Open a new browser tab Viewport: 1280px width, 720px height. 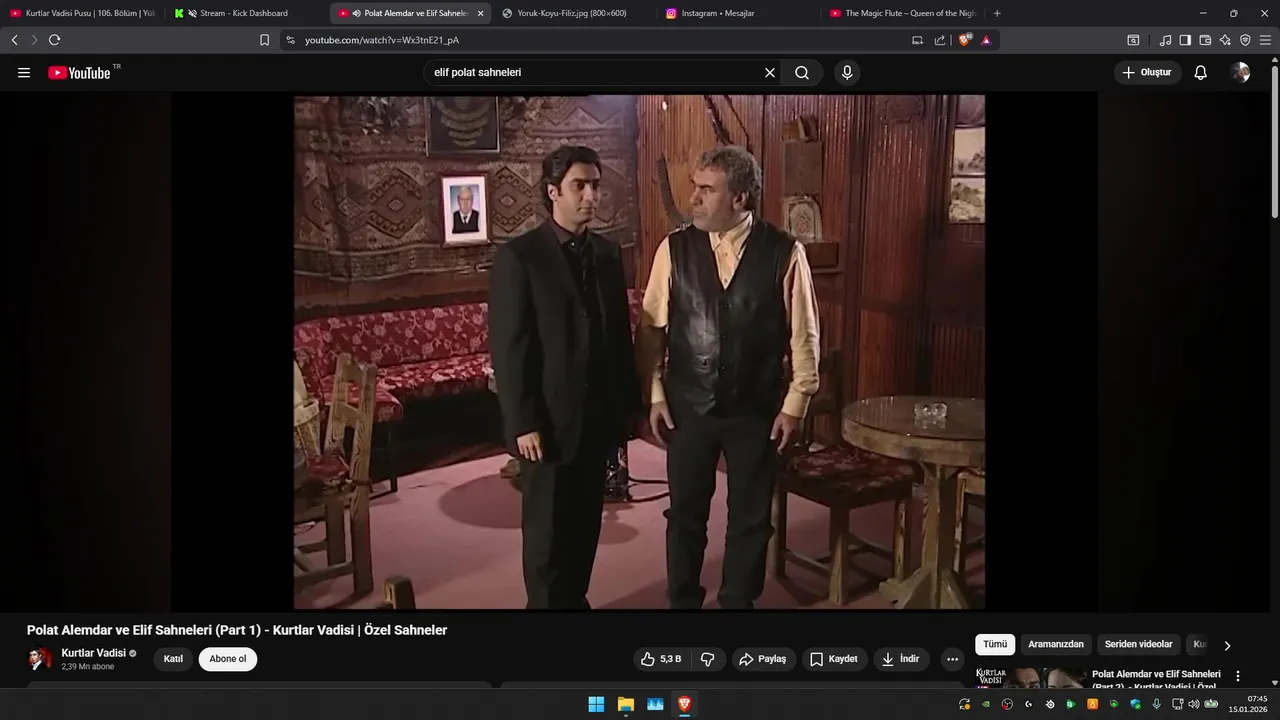pos(997,13)
